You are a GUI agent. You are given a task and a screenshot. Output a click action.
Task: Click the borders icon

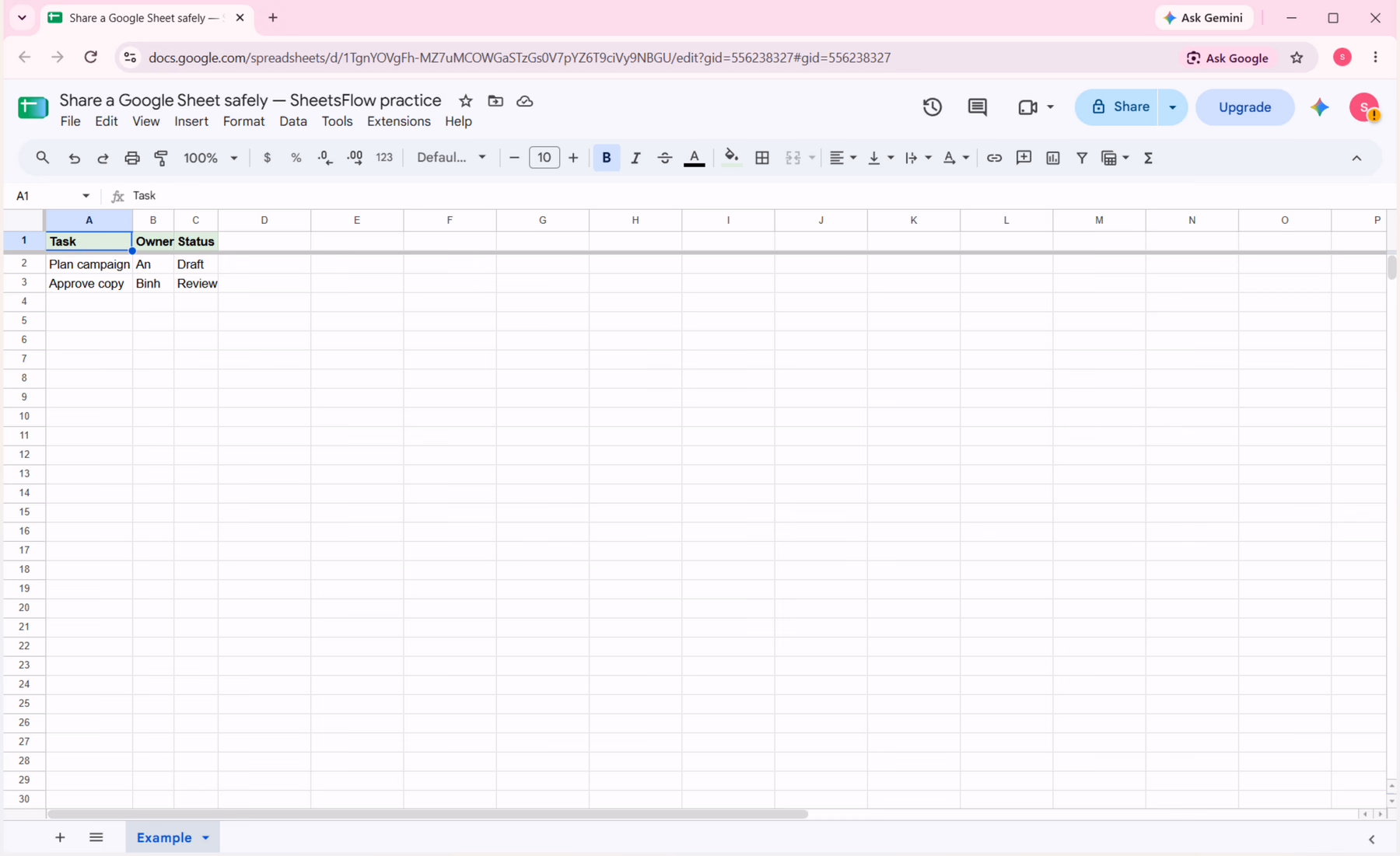762,158
